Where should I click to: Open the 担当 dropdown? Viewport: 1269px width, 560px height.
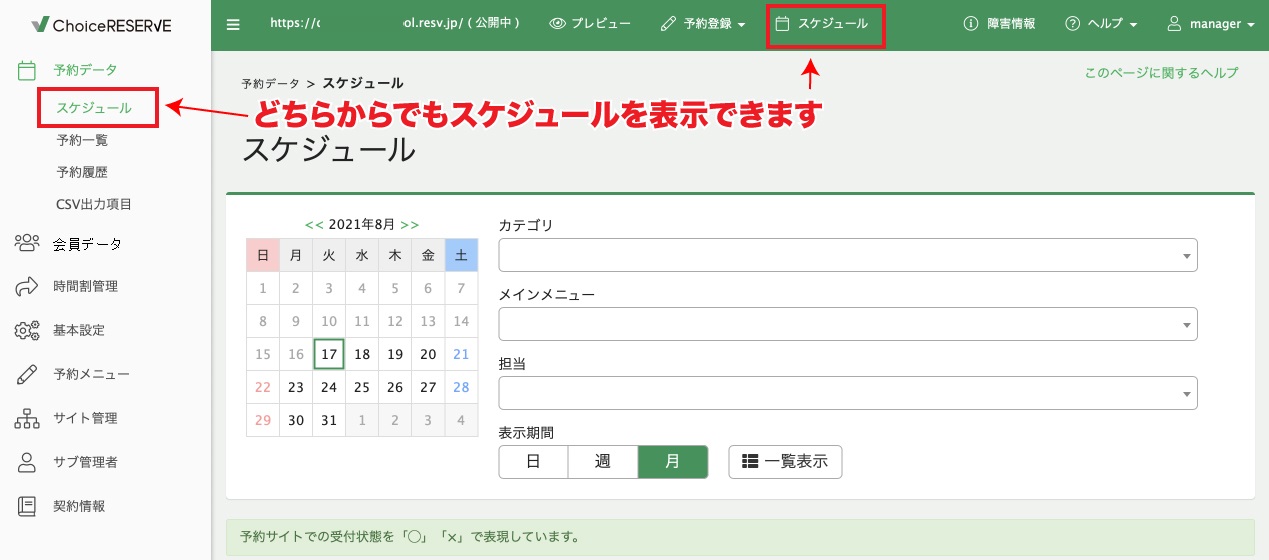pos(848,392)
